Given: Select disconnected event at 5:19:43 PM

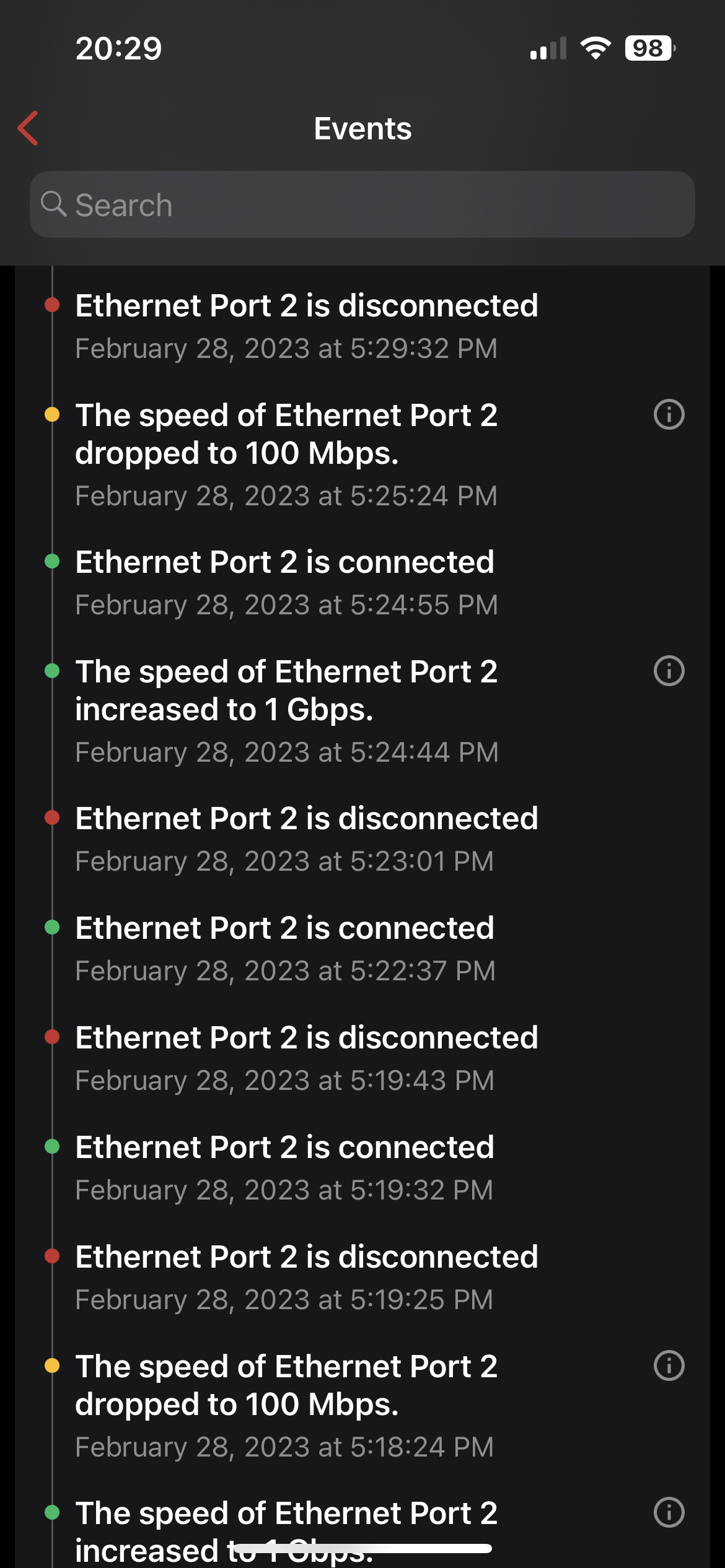Looking at the screenshot, I should pos(307,1058).
